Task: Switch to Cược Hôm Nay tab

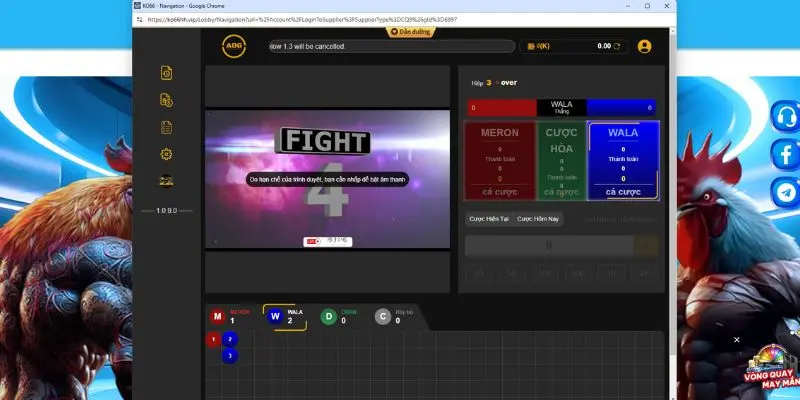Action: (x=538, y=218)
